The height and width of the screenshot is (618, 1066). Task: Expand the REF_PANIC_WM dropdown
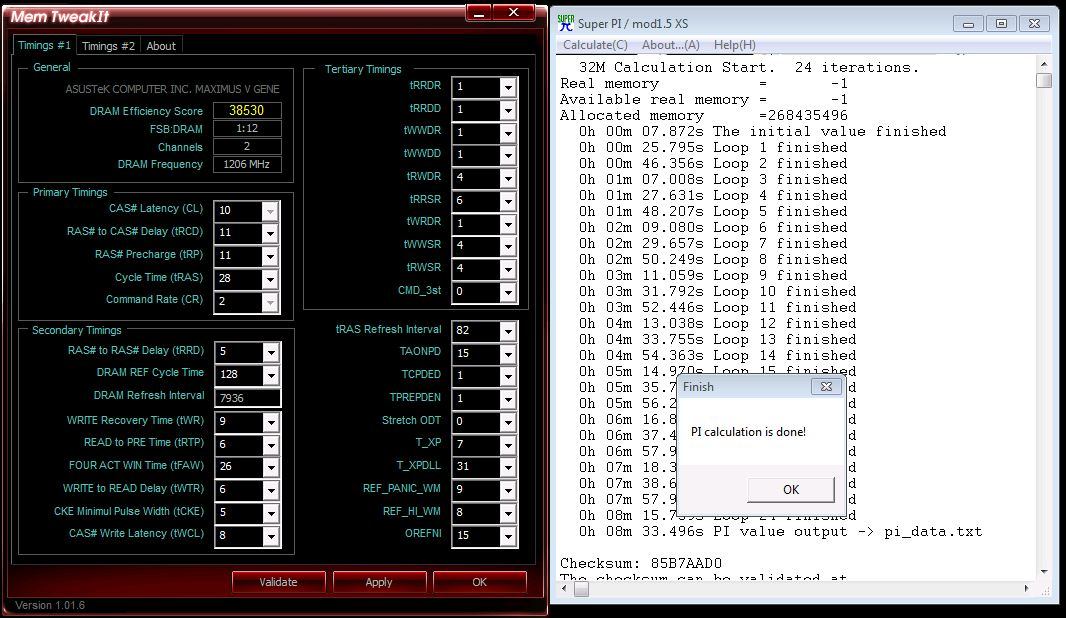508,490
